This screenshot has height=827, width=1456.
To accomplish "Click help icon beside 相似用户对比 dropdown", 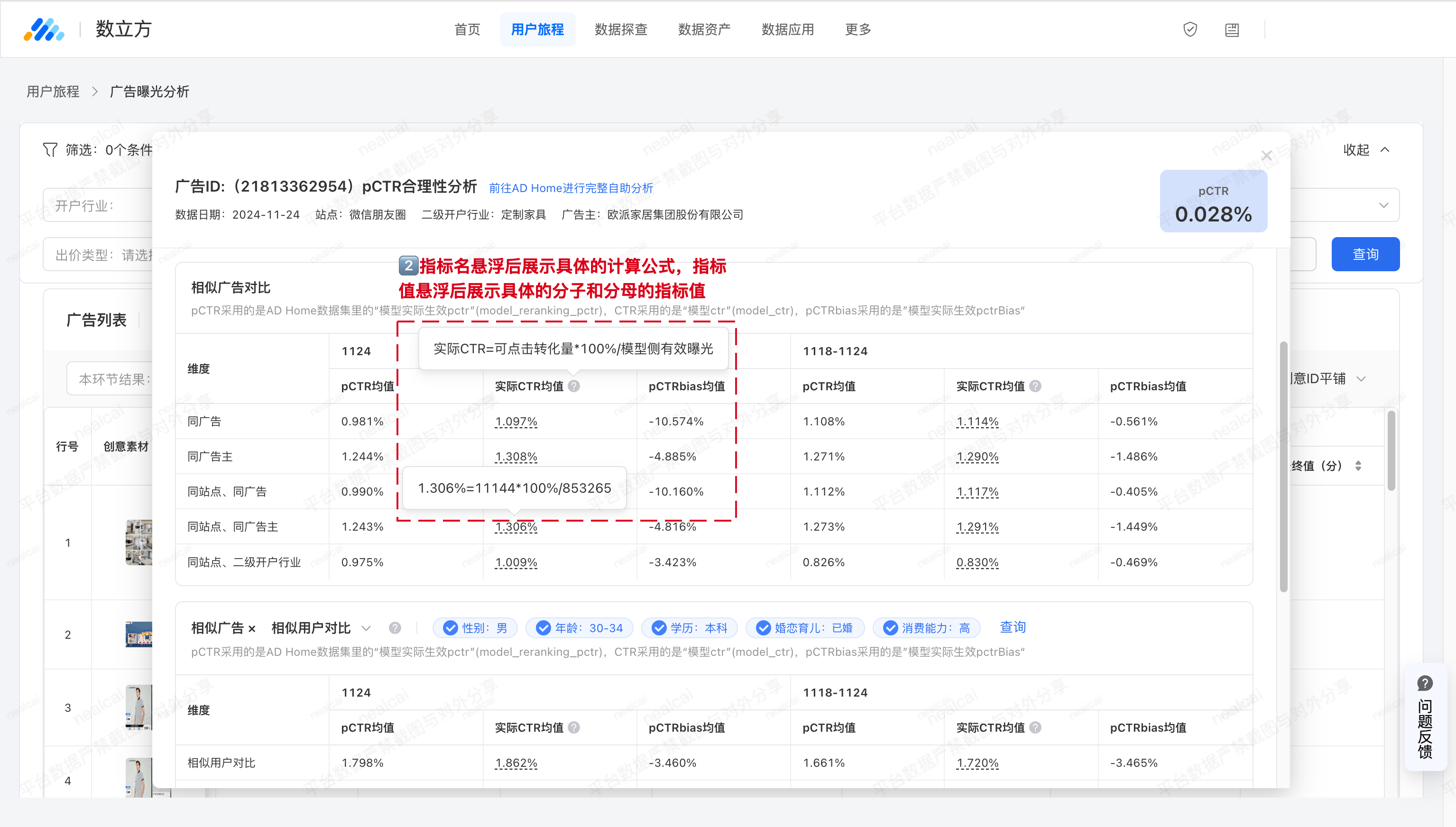I will pyautogui.click(x=395, y=628).
